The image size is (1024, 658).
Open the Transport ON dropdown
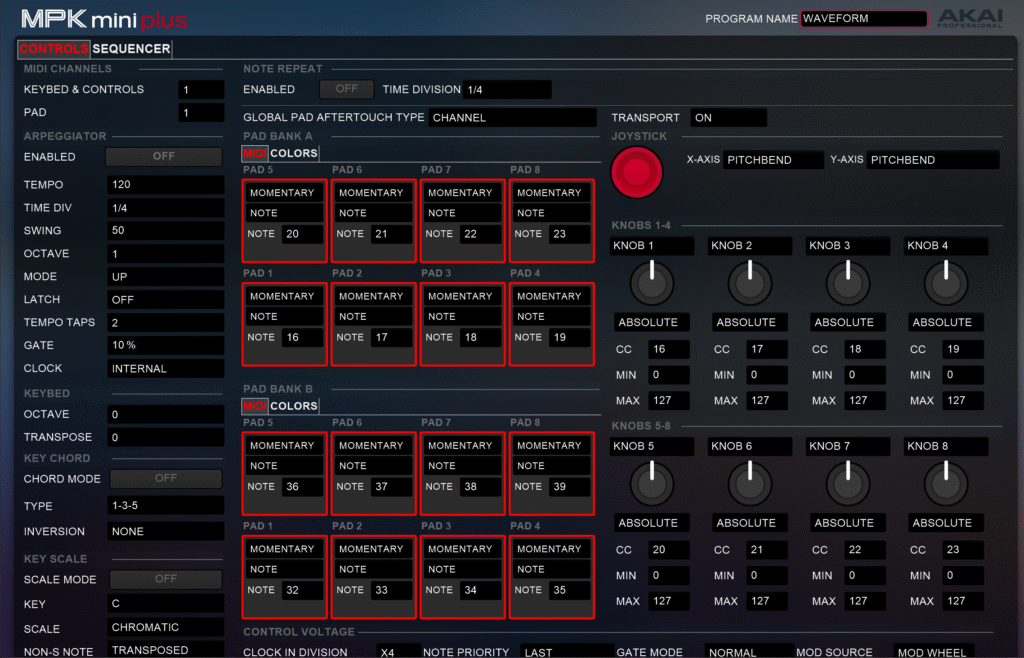point(729,118)
